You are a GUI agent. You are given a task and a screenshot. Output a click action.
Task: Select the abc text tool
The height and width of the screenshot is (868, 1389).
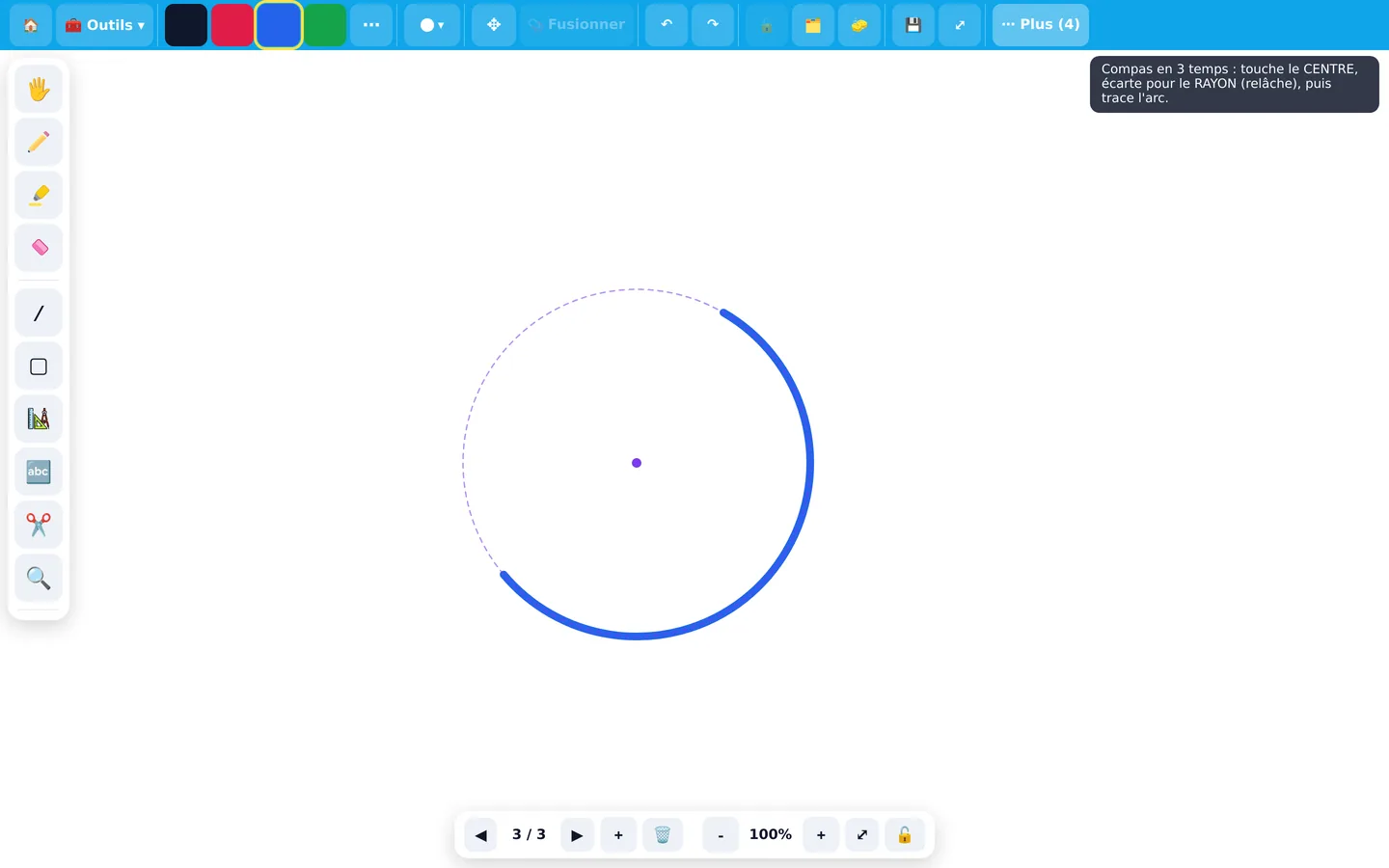[39, 473]
